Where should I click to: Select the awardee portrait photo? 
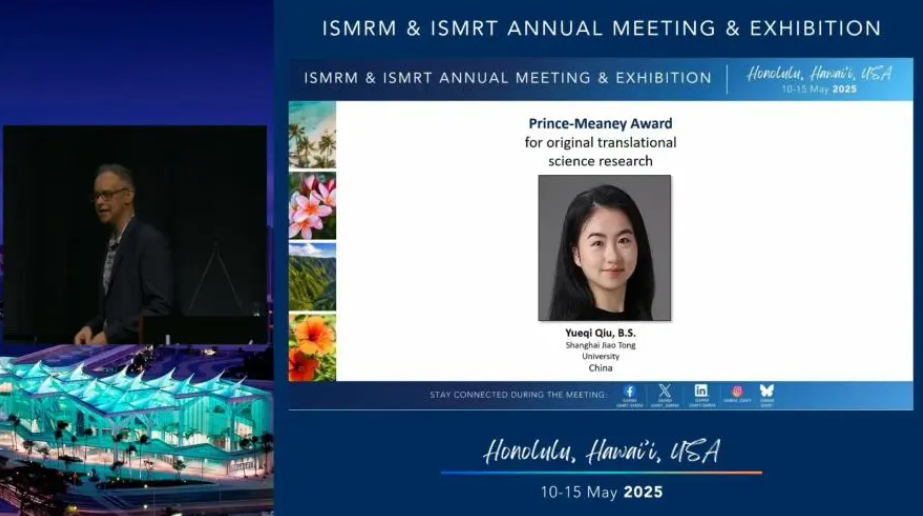coord(605,248)
